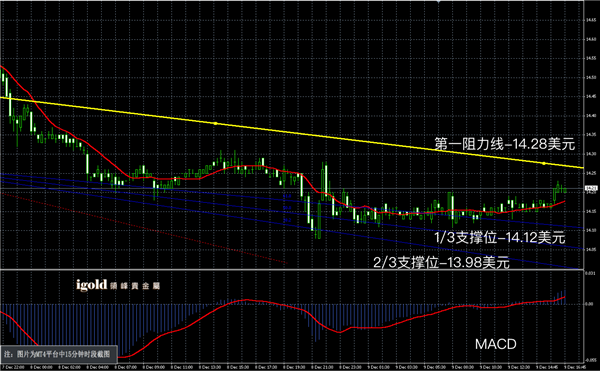Click the latest green candlestick at chart right
600x371 pixels.
[565, 190]
